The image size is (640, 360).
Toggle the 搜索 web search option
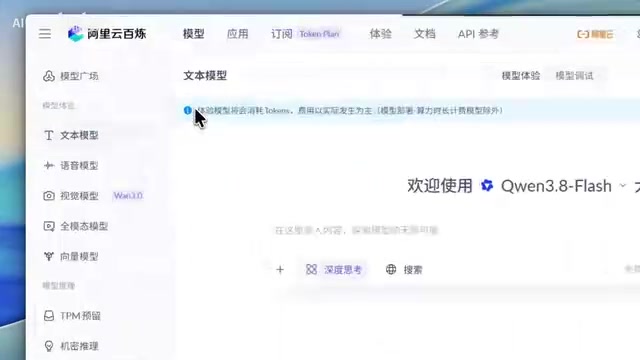404,269
